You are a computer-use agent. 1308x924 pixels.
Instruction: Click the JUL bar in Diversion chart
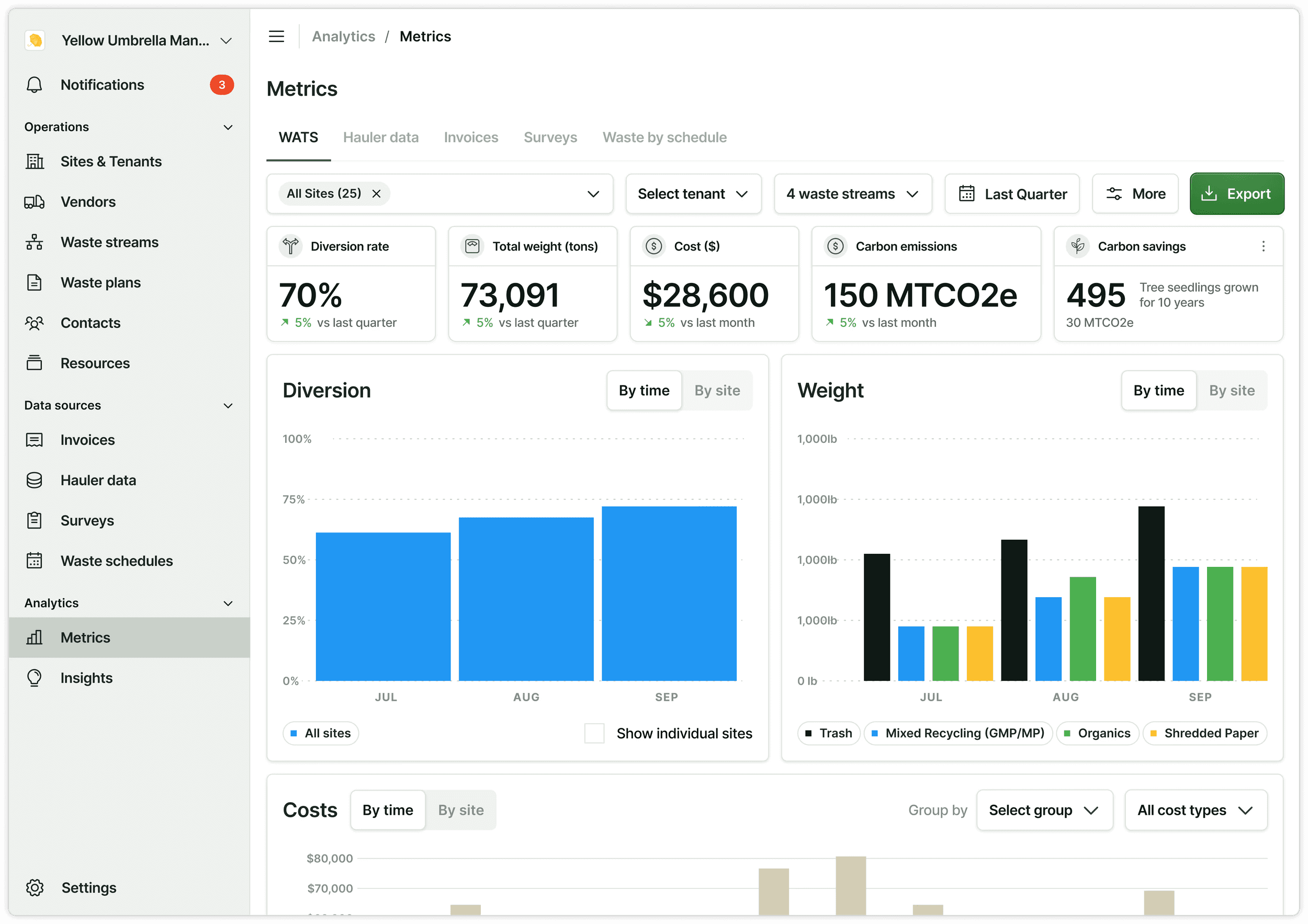384,607
